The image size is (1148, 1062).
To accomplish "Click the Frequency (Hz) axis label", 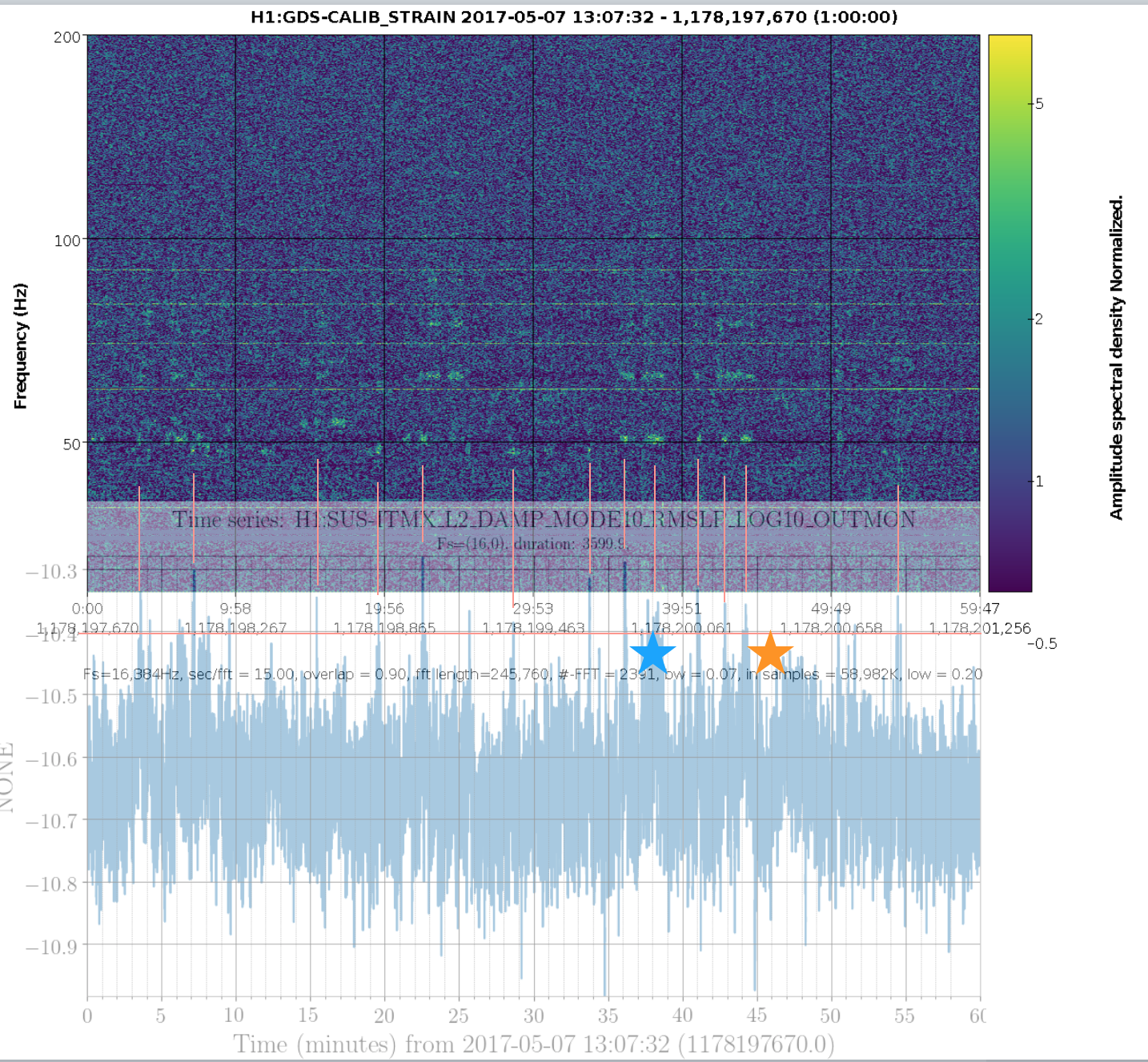I will pyautogui.click(x=21, y=346).
